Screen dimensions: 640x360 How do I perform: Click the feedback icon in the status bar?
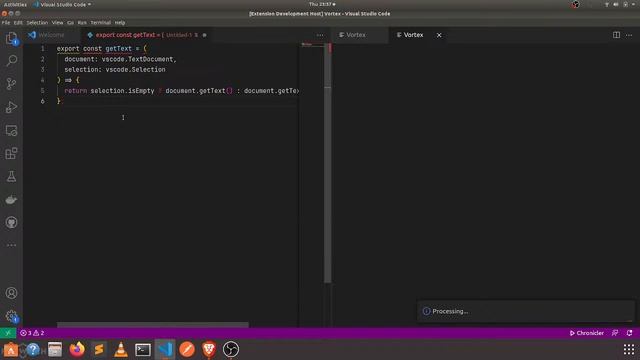615,333
